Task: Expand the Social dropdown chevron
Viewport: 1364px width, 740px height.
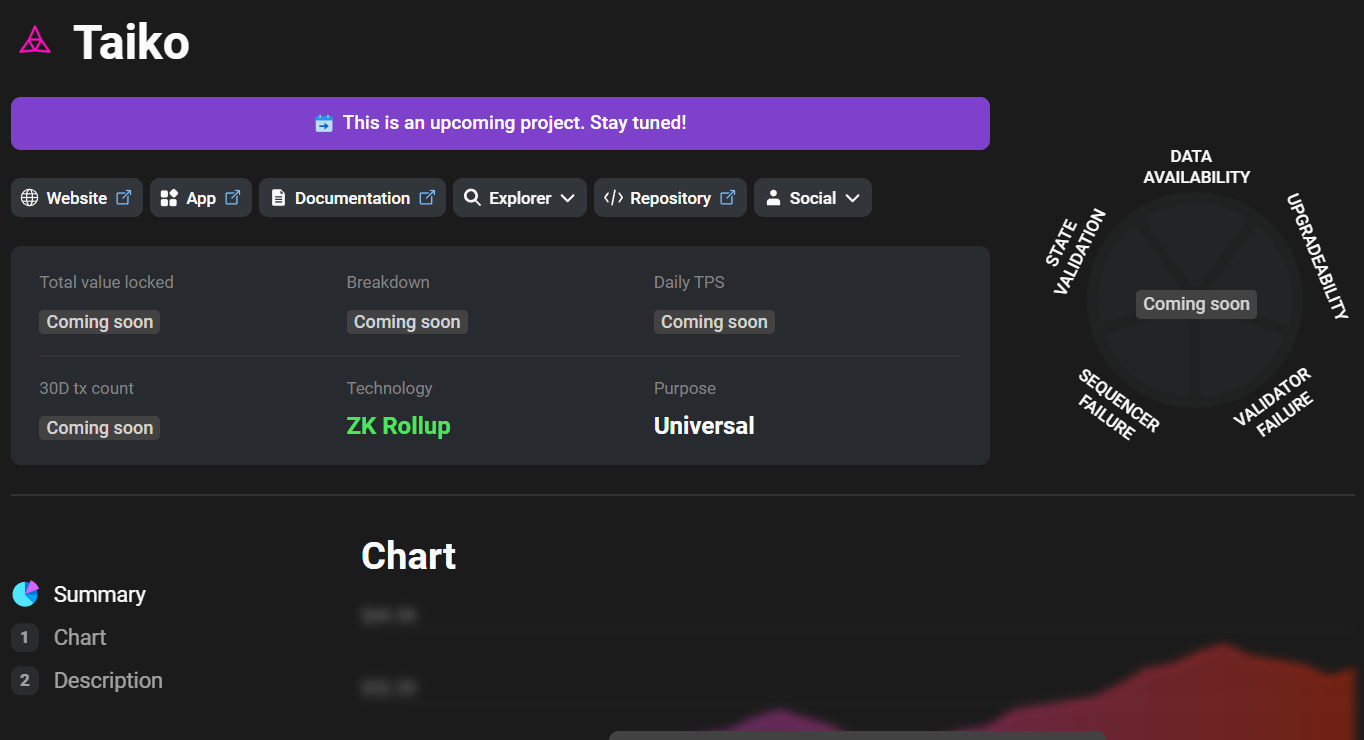Action: 852,198
